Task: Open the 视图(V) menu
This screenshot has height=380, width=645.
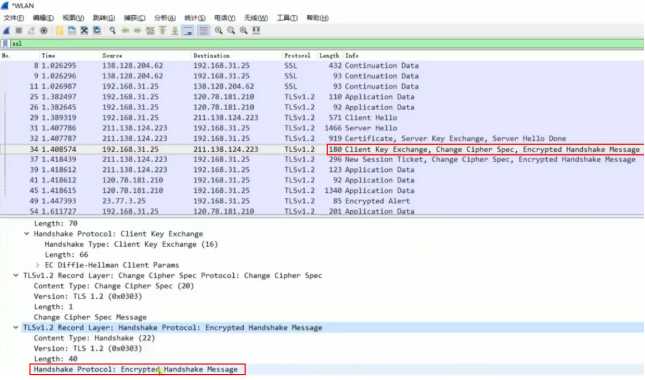Action: 73,18
